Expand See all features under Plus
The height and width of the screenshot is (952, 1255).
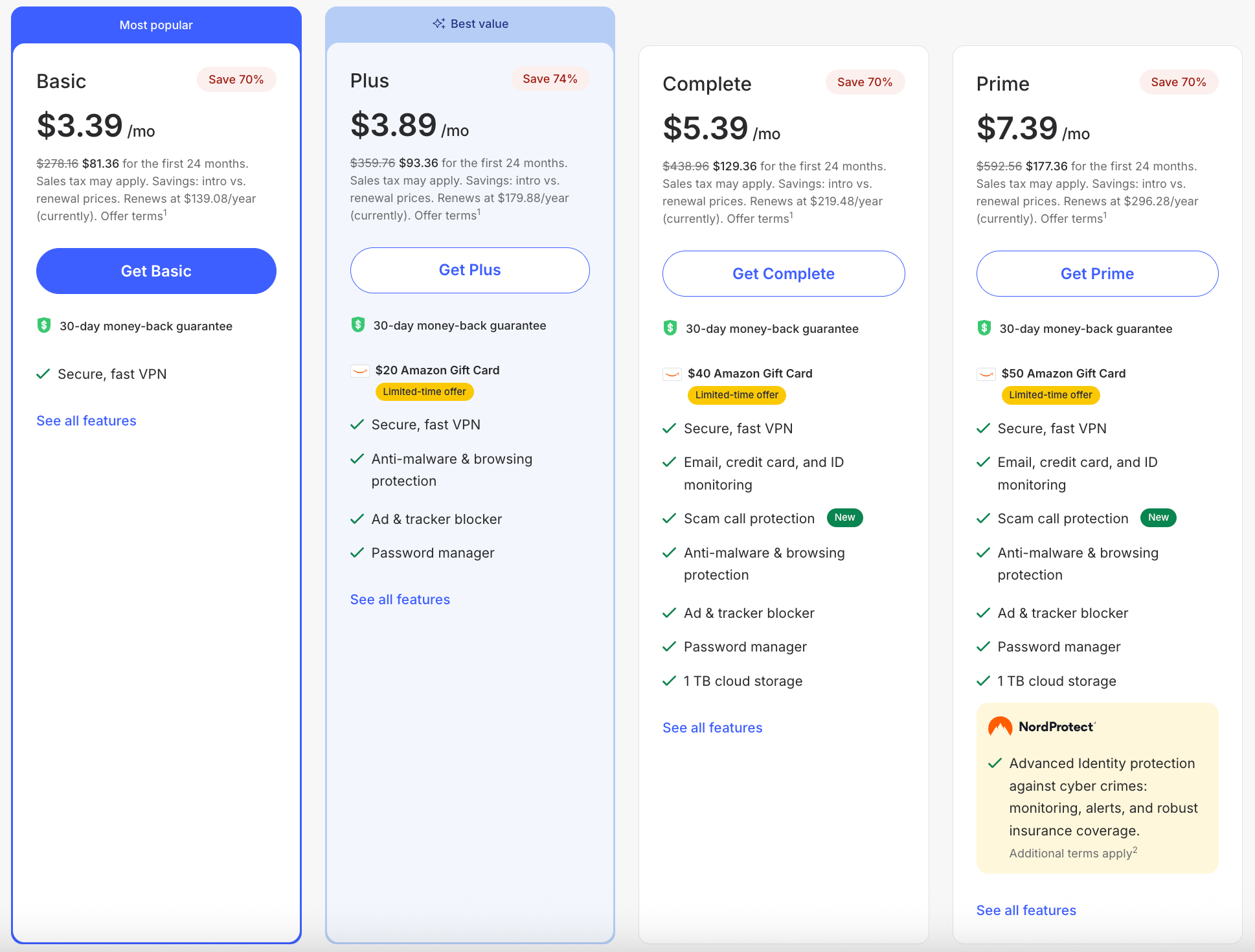pyautogui.click(x=400, y=600)
